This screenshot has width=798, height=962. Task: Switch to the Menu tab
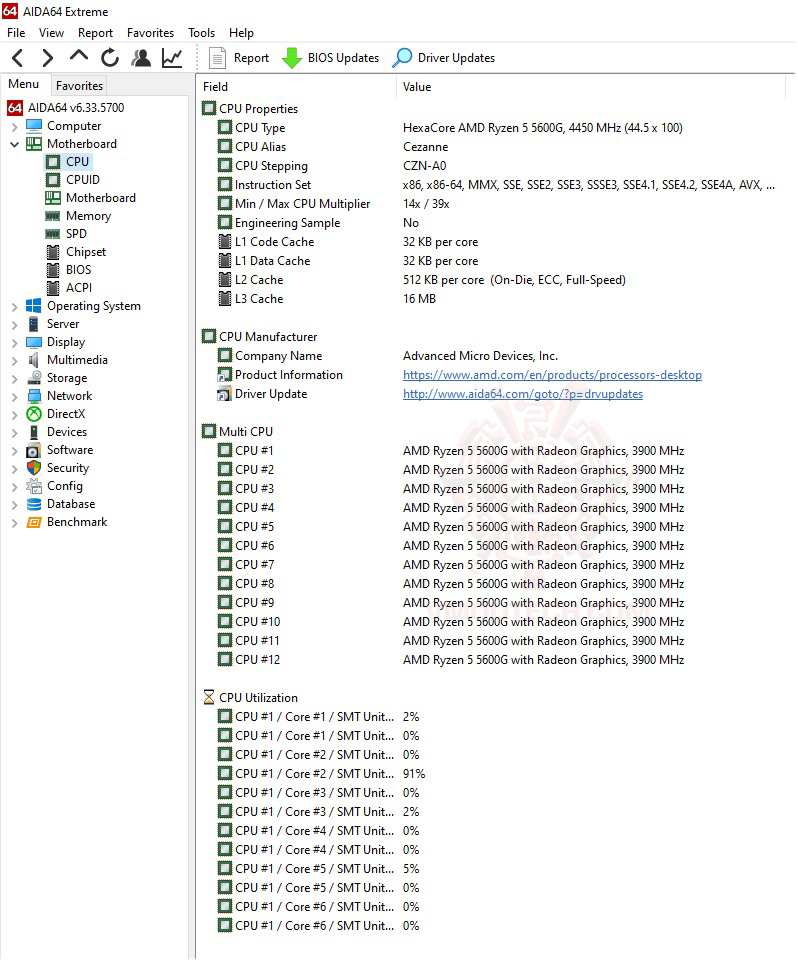pyautogui.click(x=23, y=84)
